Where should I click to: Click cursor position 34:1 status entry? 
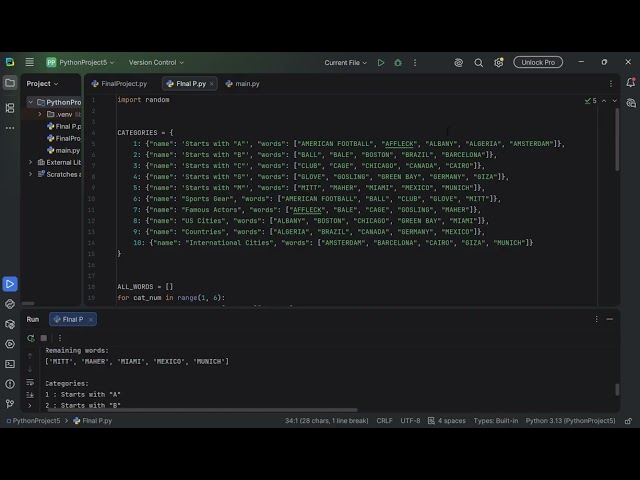[327, 421]
